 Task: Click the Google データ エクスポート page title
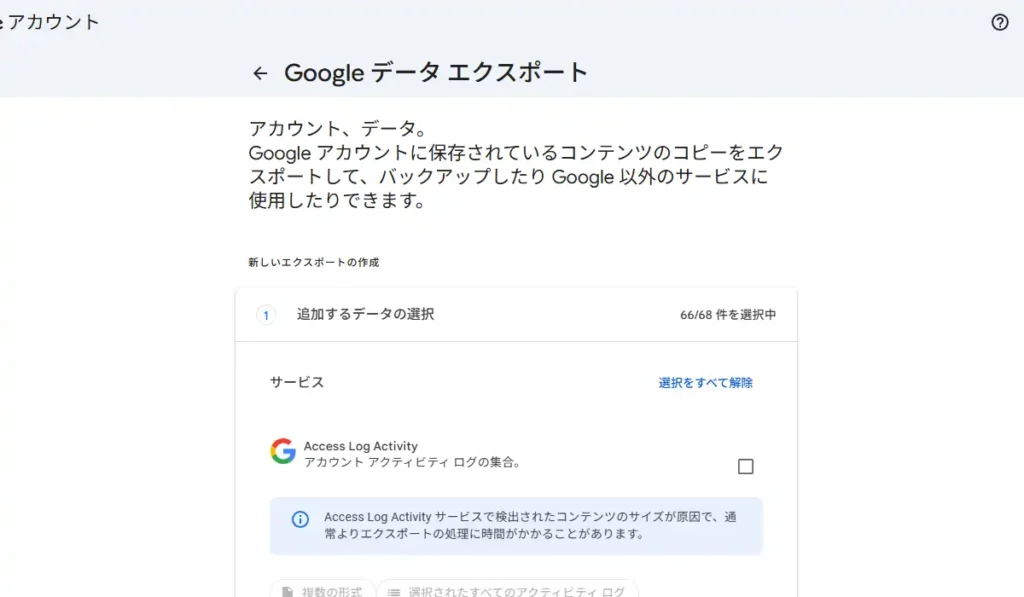click(437, 73)
